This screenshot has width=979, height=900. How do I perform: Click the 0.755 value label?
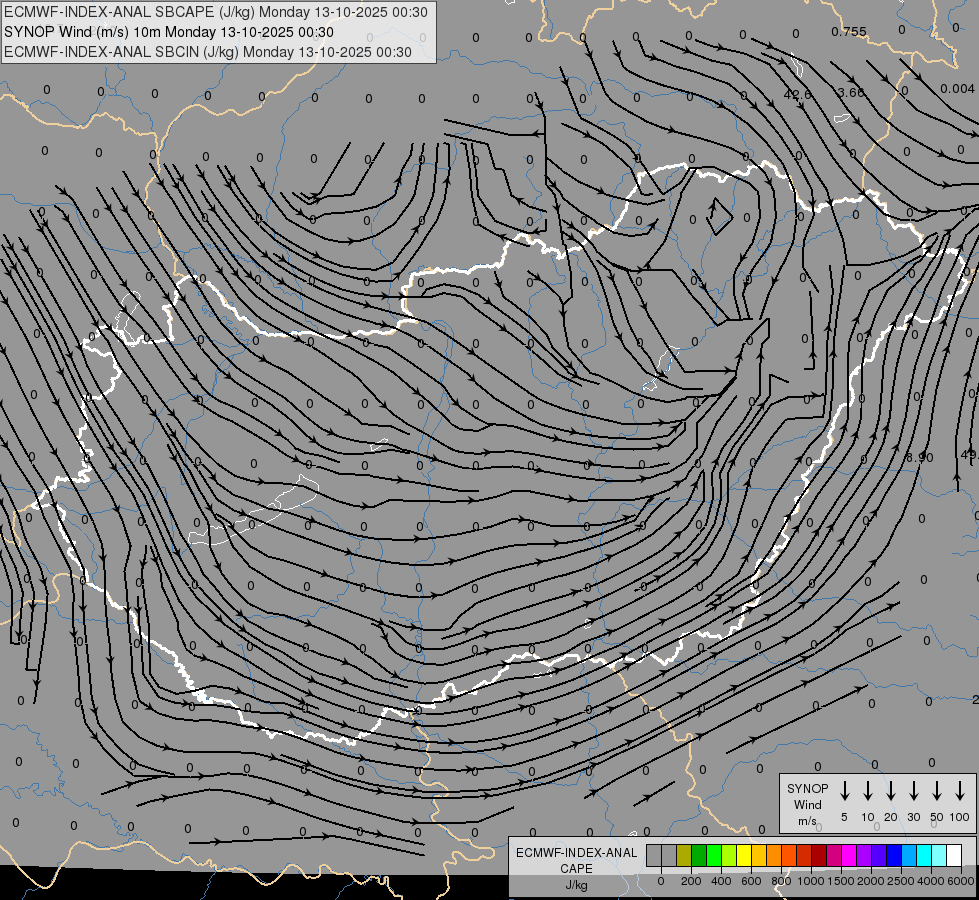849,32
